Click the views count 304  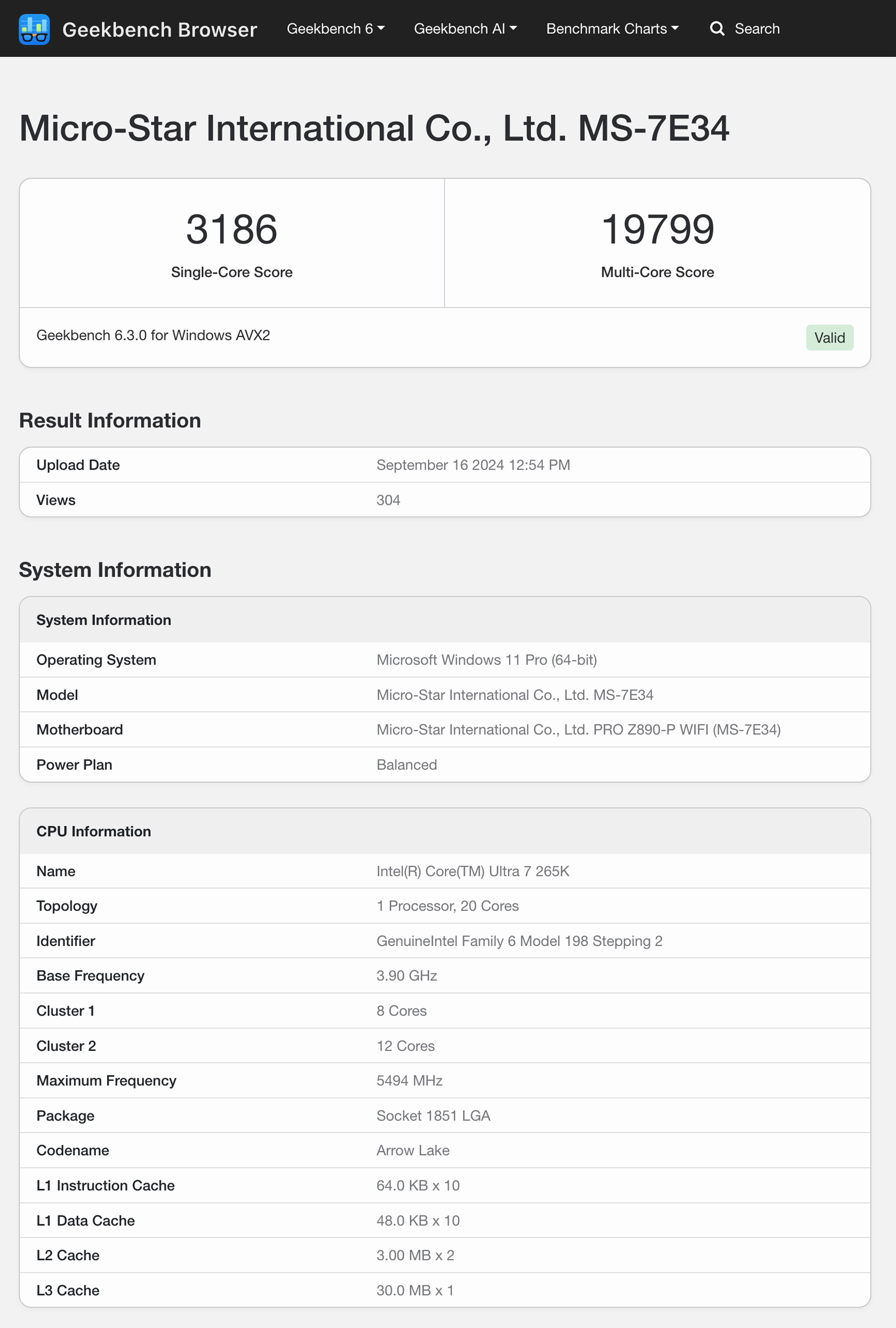click(x=388, y=500)
